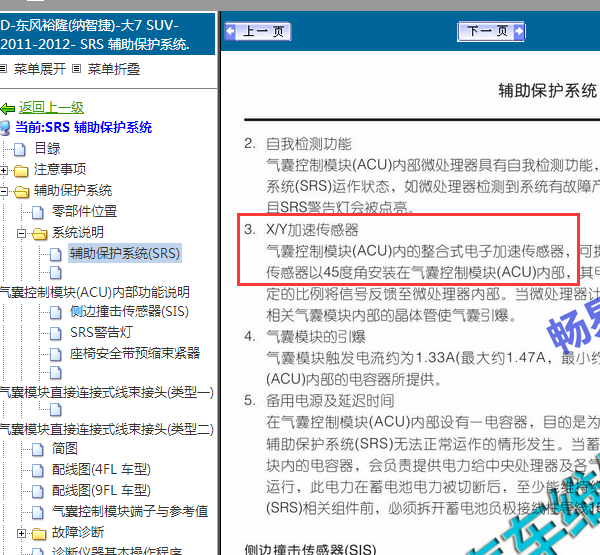Open 侧边撞击传感器(SIS) page

tap(129, 312)
